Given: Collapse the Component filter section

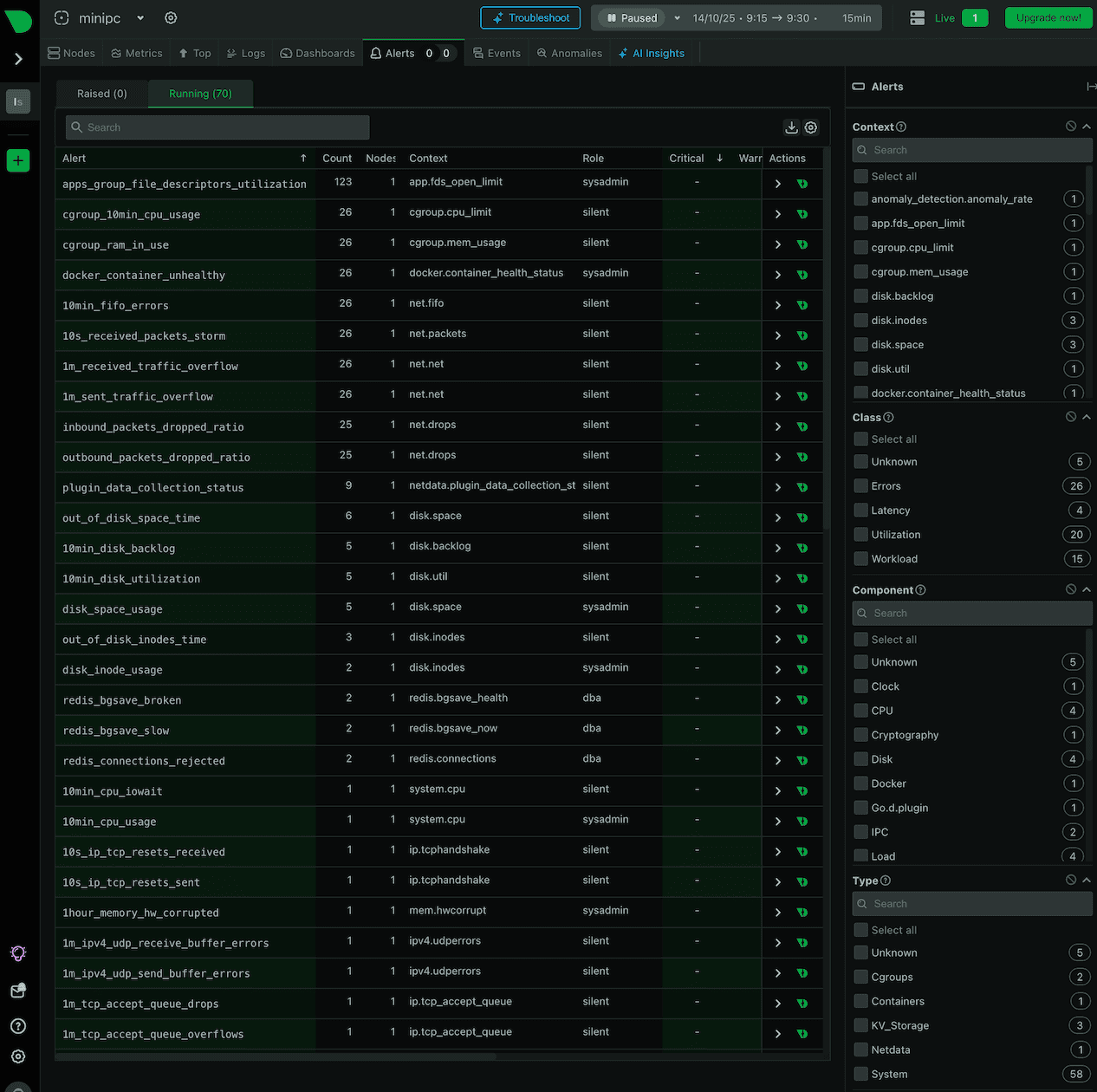Looking at the screenshot, I should click(1087, 589).
